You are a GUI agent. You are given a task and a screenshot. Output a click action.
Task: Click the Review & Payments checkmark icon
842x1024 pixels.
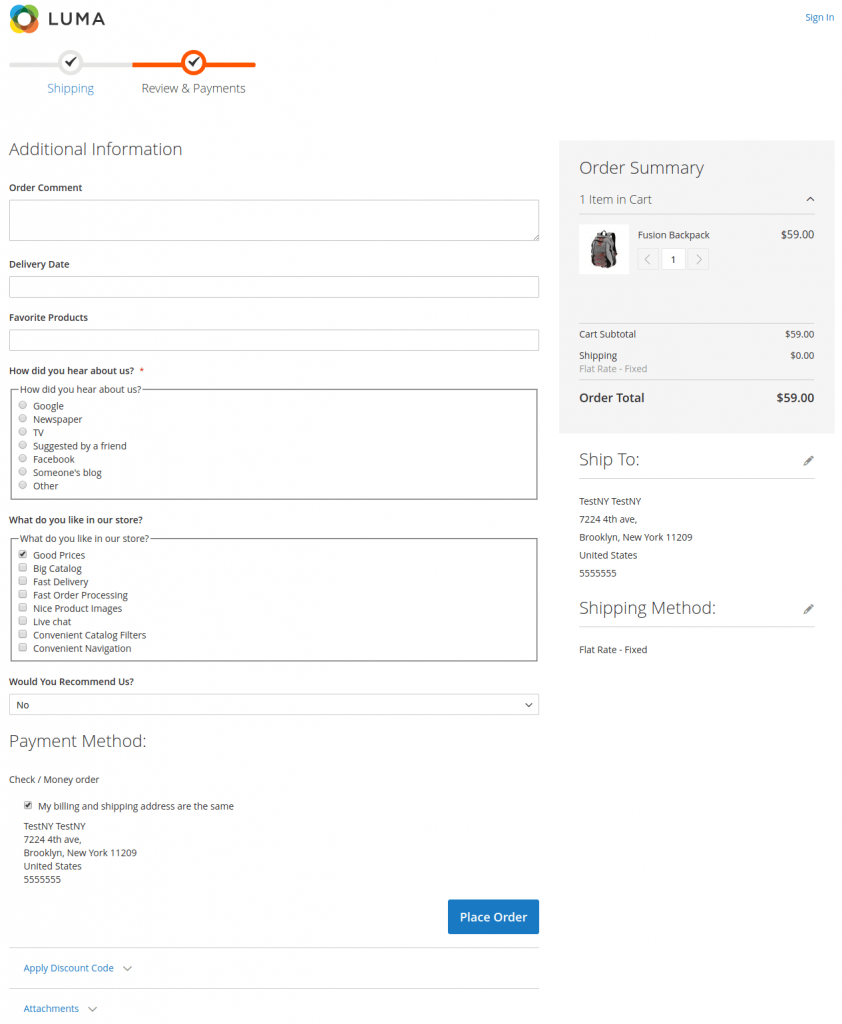click(x=193, y=63)
